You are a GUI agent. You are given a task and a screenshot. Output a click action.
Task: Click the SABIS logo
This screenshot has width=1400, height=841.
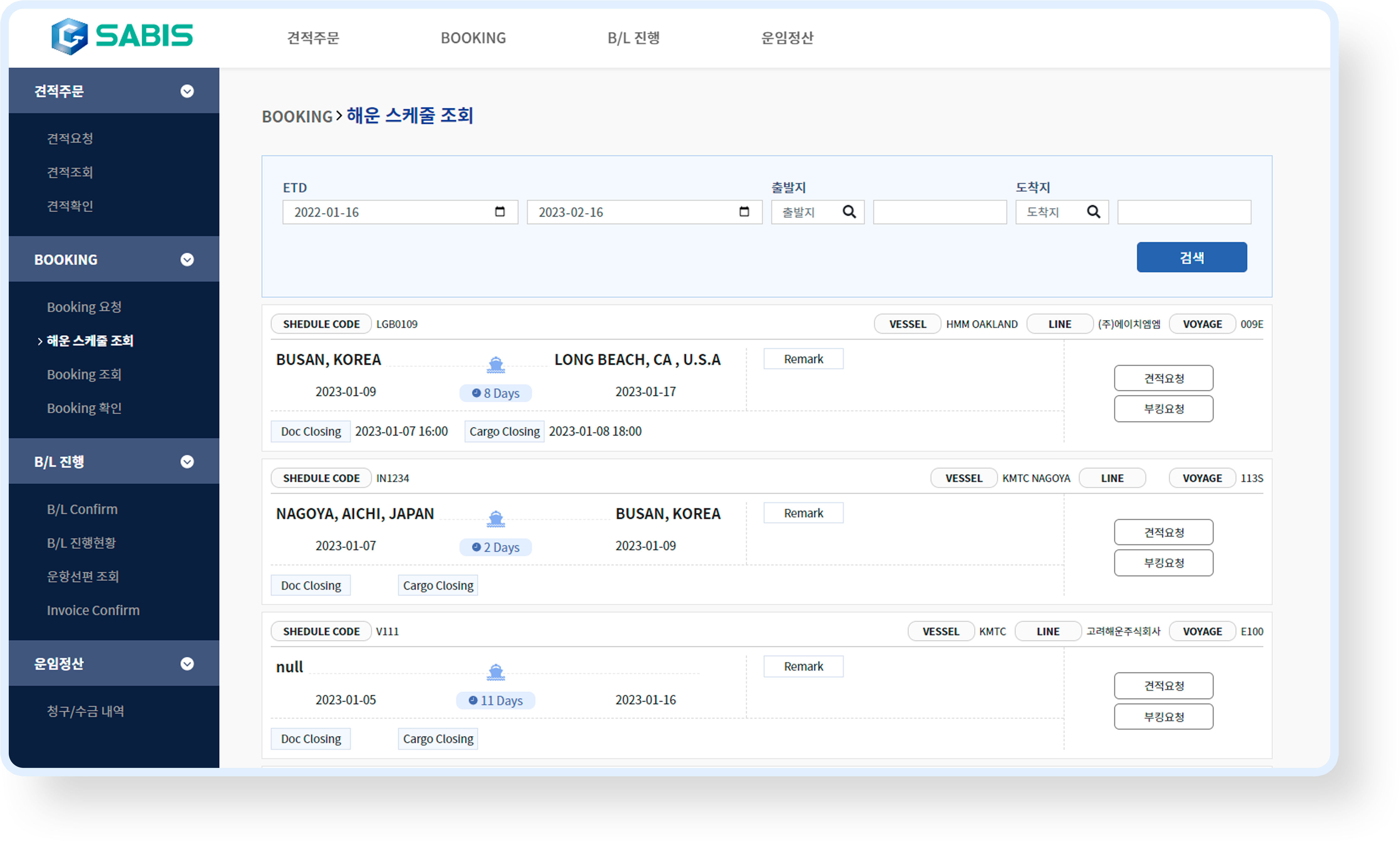(122, 36)
